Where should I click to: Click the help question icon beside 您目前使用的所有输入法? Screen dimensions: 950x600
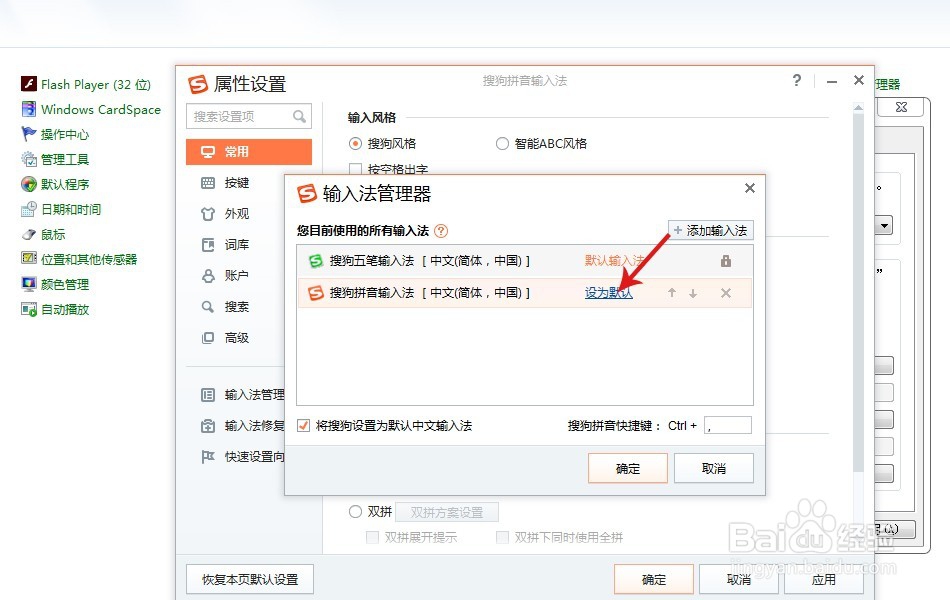point(441,231)
